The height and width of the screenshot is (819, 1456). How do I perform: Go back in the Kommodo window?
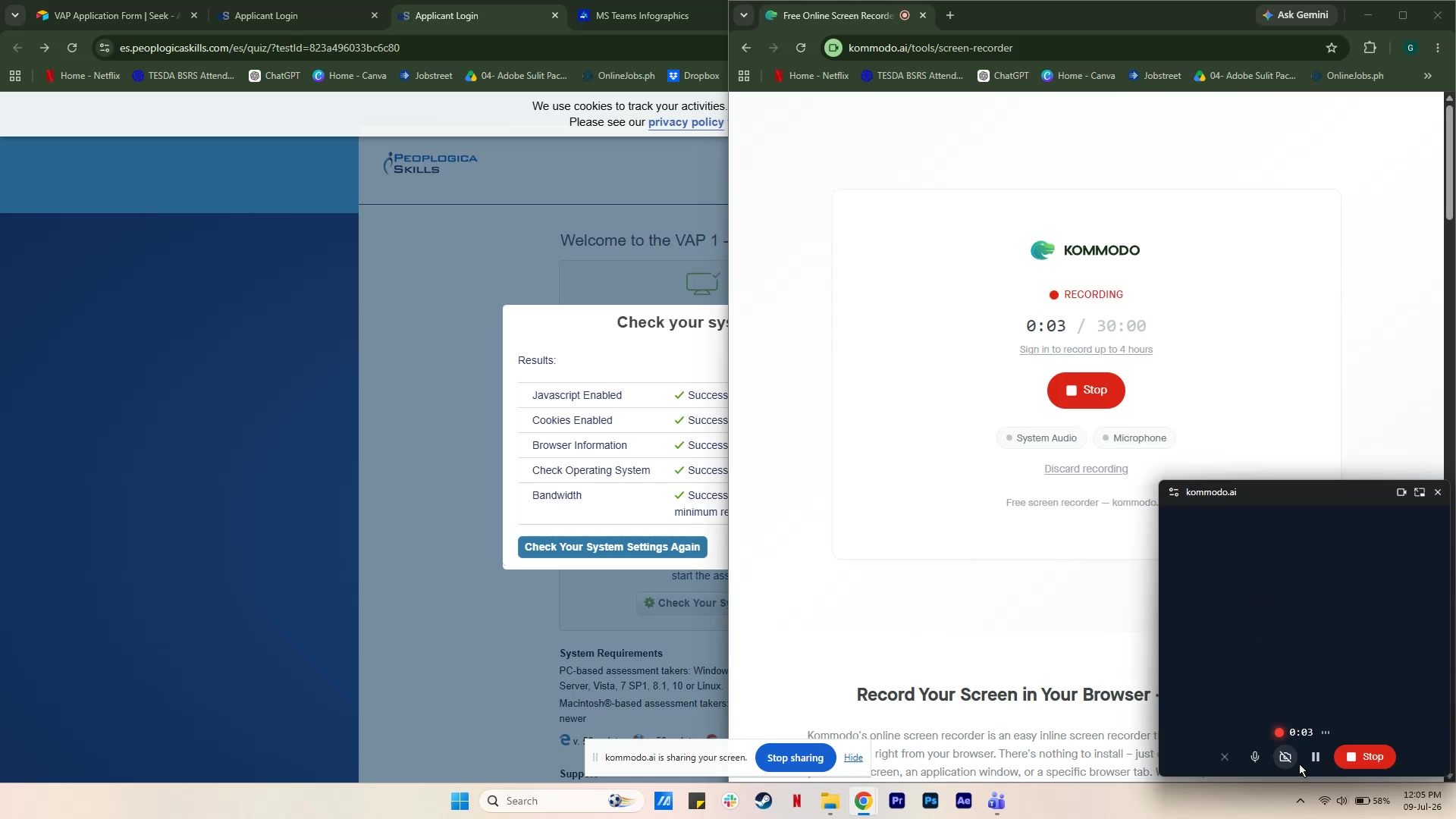click(x=746, y=48)
